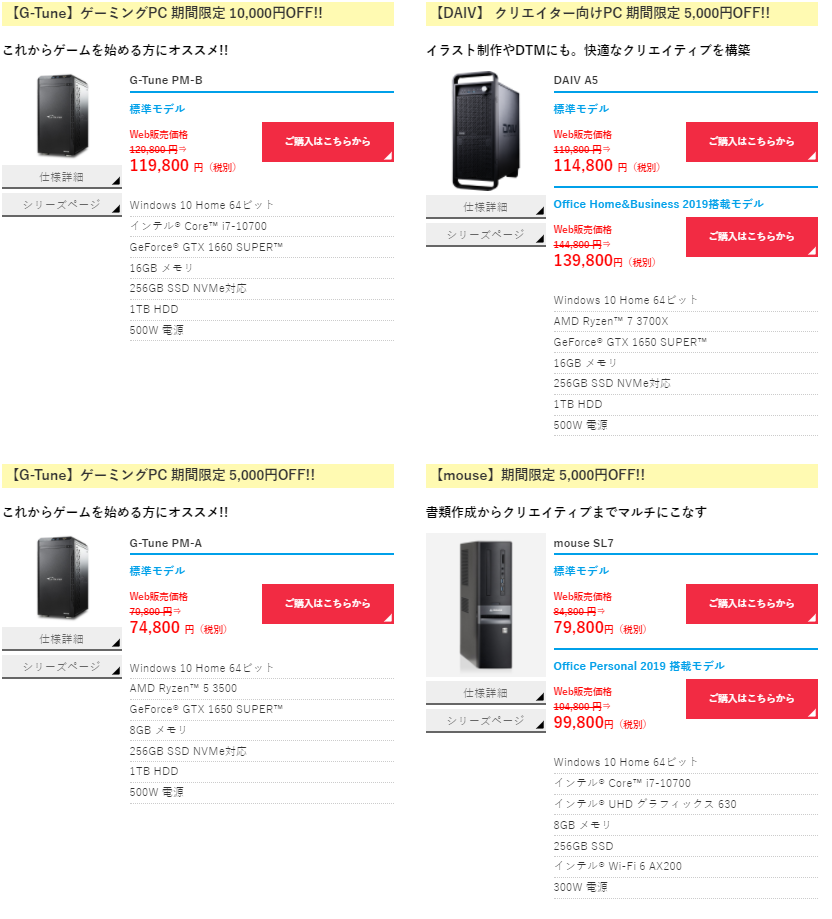Open シリーズページ for G-Tune PM-B
832x919 pixels.
coord(62,205)
